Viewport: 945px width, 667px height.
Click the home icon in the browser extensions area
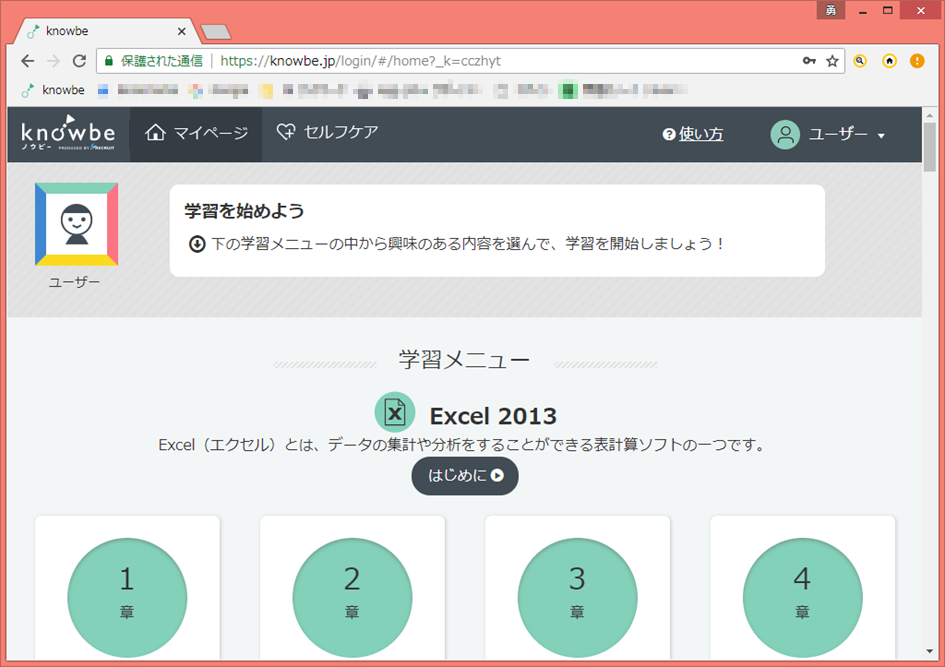point(889,61)
